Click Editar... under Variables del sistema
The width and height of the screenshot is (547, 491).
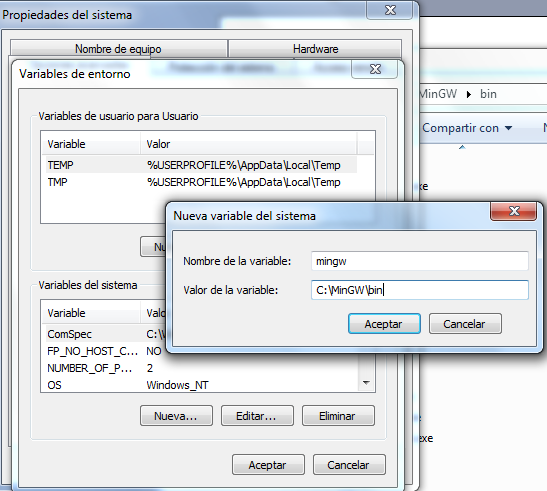[257, 416]
